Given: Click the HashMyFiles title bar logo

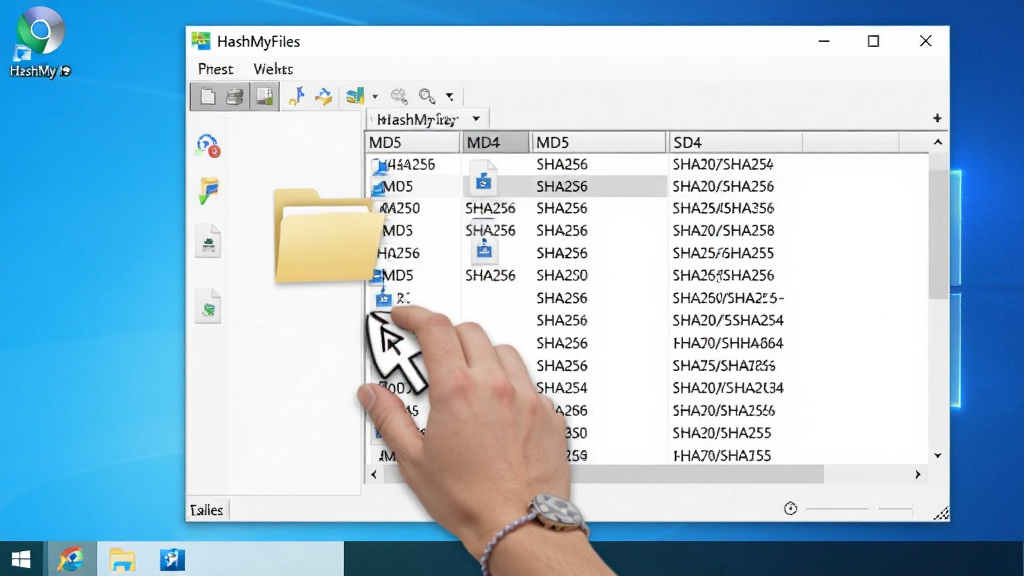Looking at the screenshot, I should click(201, 40).
